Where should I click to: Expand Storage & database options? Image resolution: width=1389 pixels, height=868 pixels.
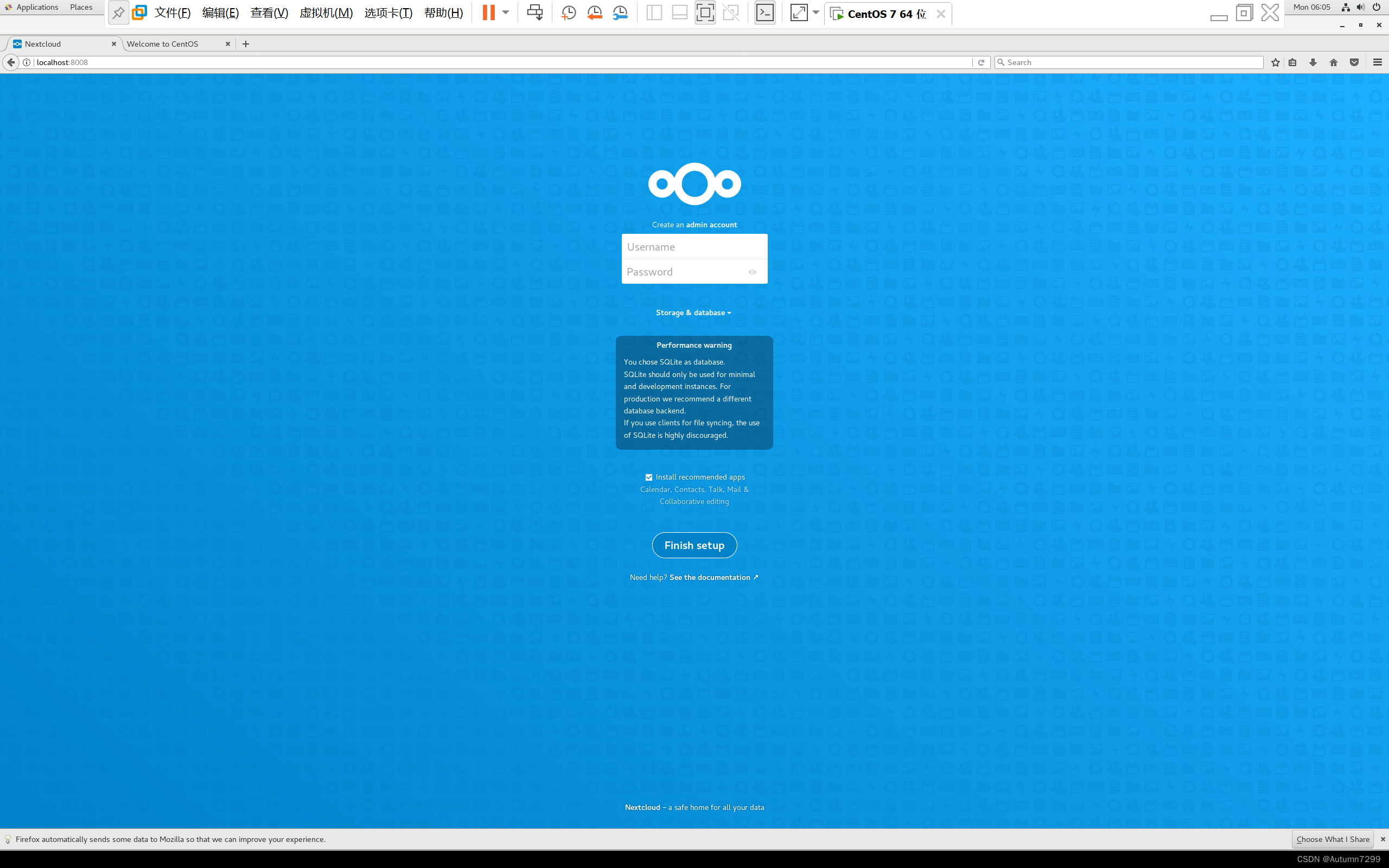point(693,313)
